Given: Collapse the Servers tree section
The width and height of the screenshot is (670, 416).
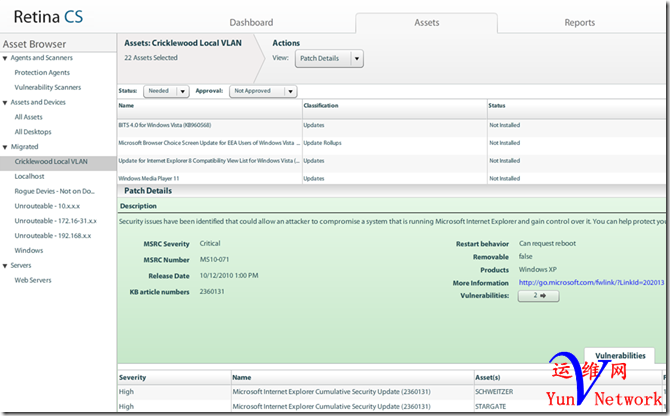Looking at the screenshot, I should (x=5, y=265).
